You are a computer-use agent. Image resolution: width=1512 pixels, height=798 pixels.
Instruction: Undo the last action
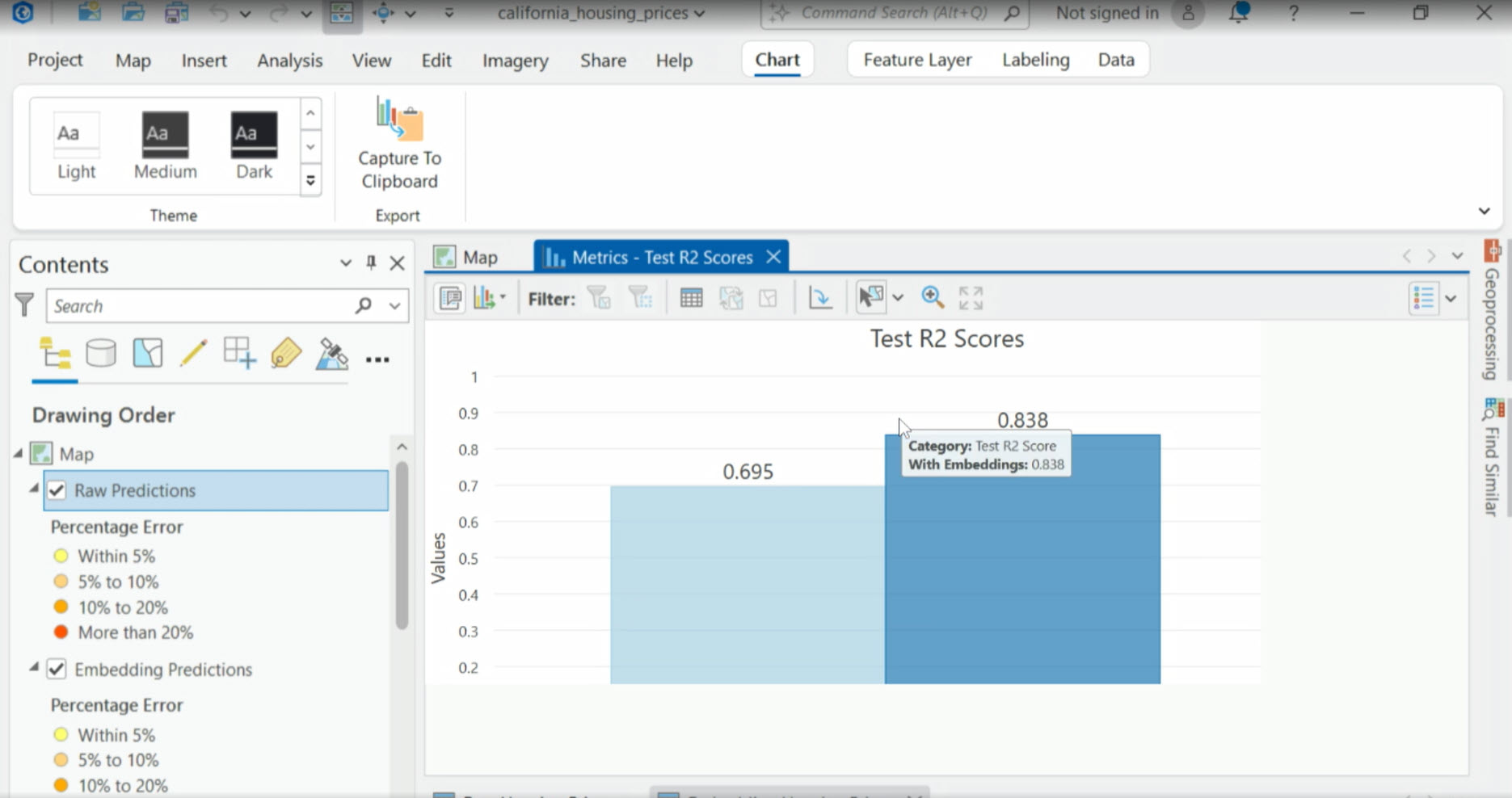[219, 13]
